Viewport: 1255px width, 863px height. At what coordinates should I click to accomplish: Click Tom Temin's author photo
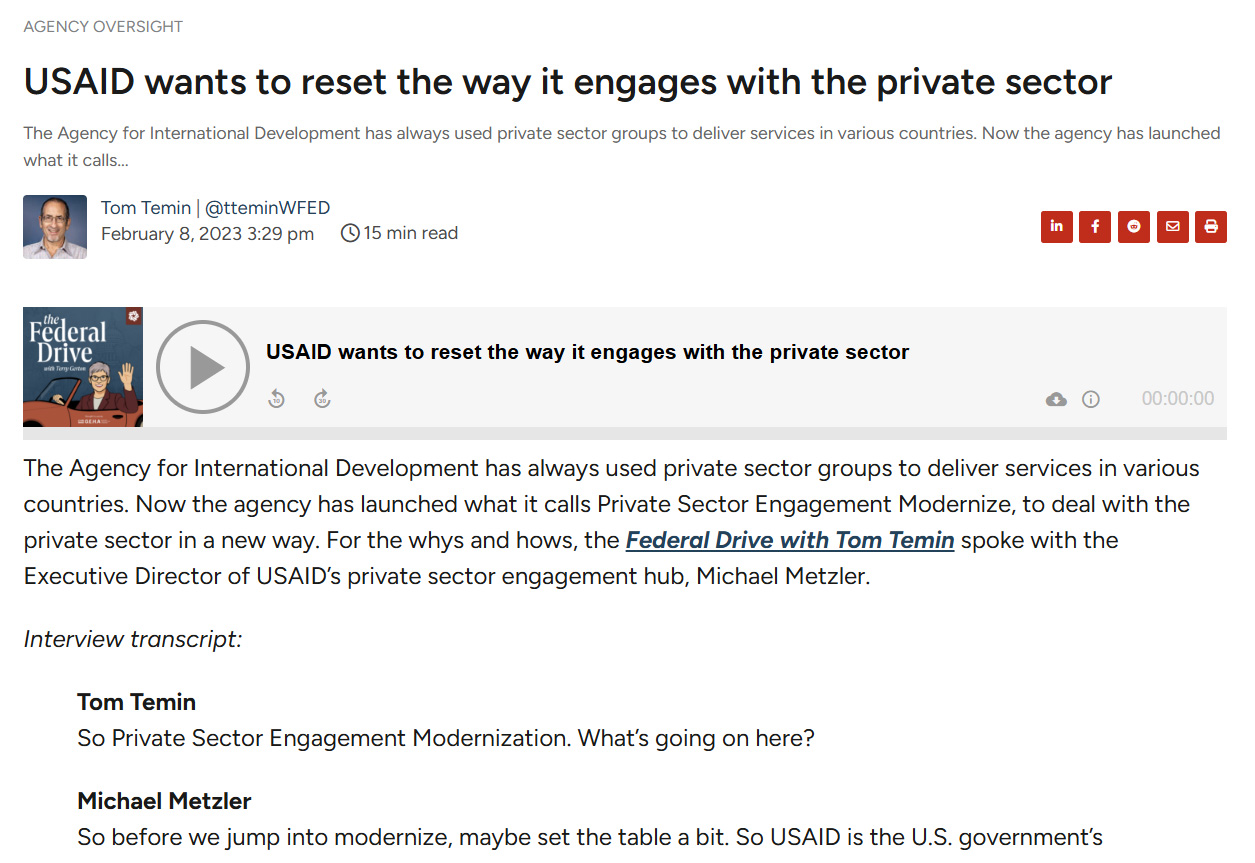(55, 227)
